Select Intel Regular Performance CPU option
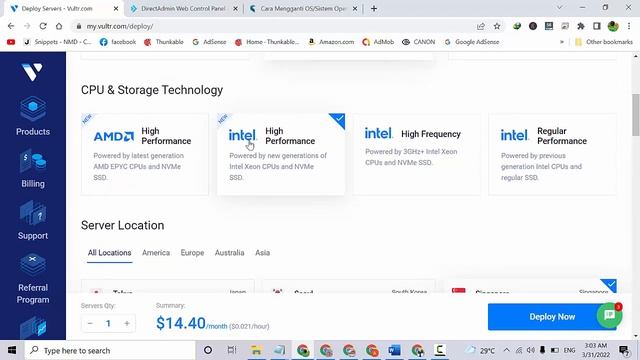Image resolution: width=640 pixels, height=360 pixels. click(x=553, y=154)
